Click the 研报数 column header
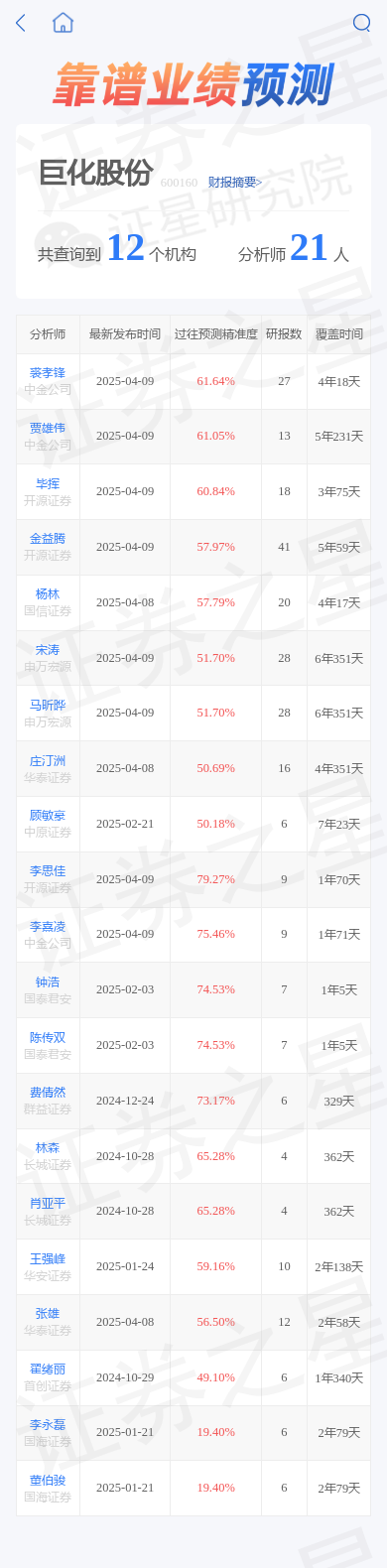Image resolution: width=387 pixels, height=1568 pixels. (284, 334)
